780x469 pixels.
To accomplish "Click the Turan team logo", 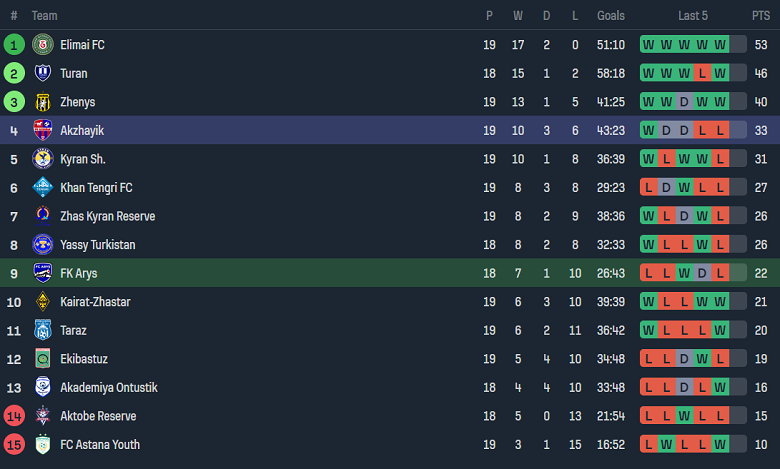I will click(42, 73).
